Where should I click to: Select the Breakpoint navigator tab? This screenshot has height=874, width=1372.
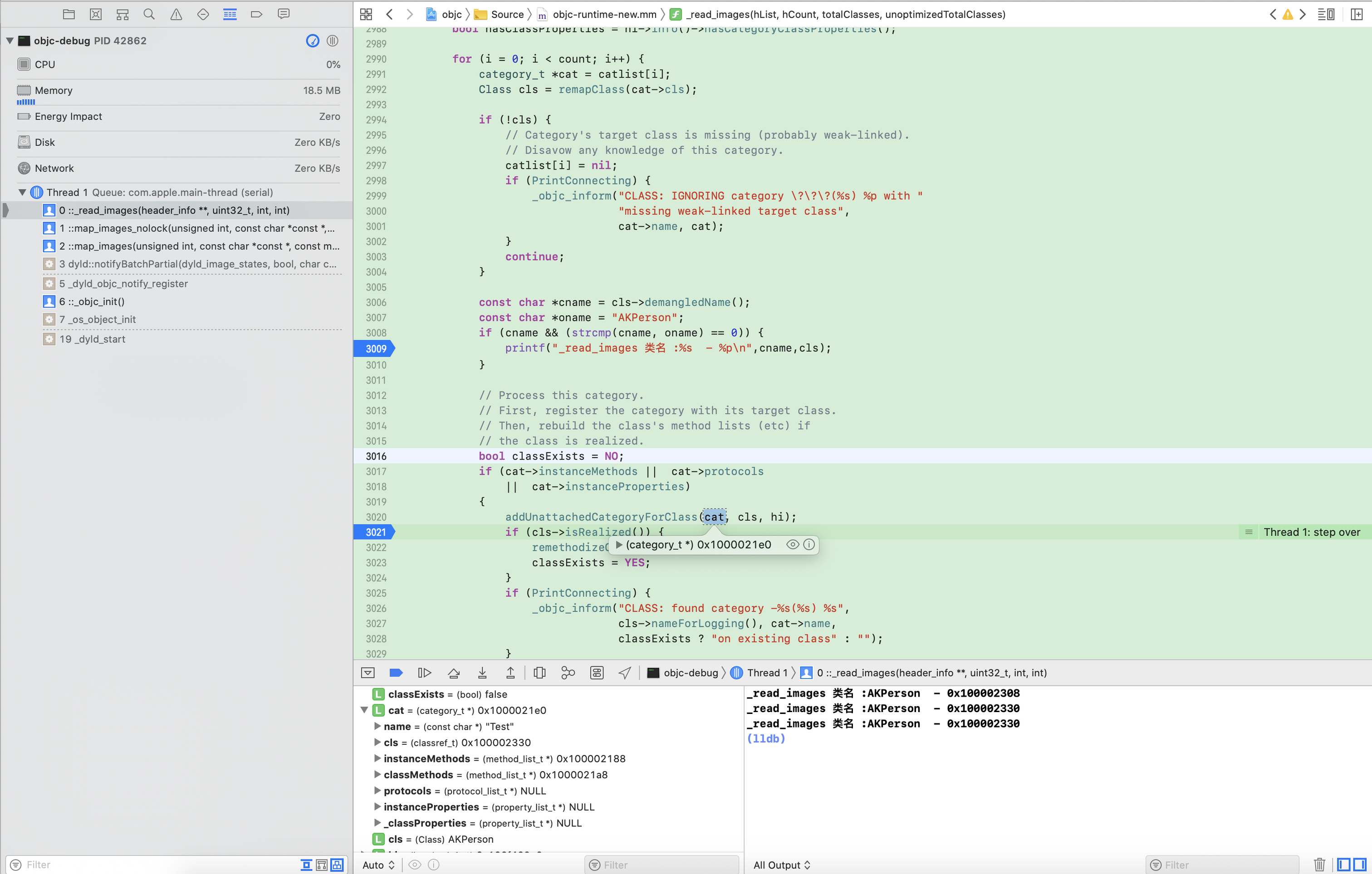pos(256,14)
